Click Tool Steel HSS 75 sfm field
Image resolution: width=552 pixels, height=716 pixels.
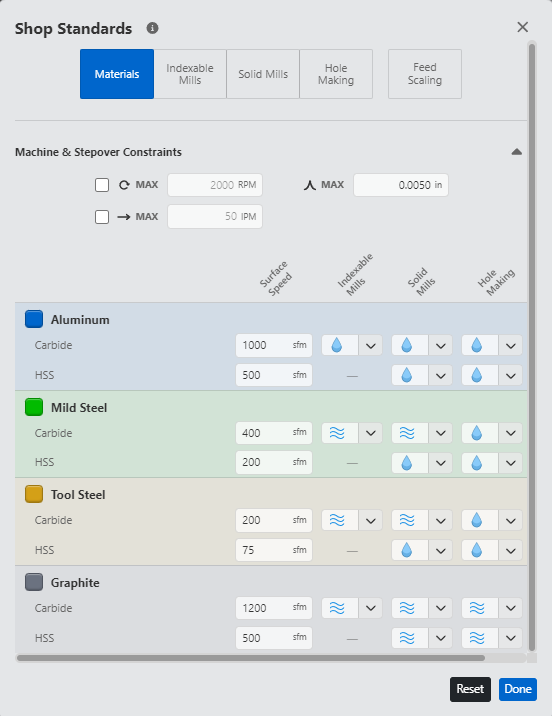coord(274,550)
